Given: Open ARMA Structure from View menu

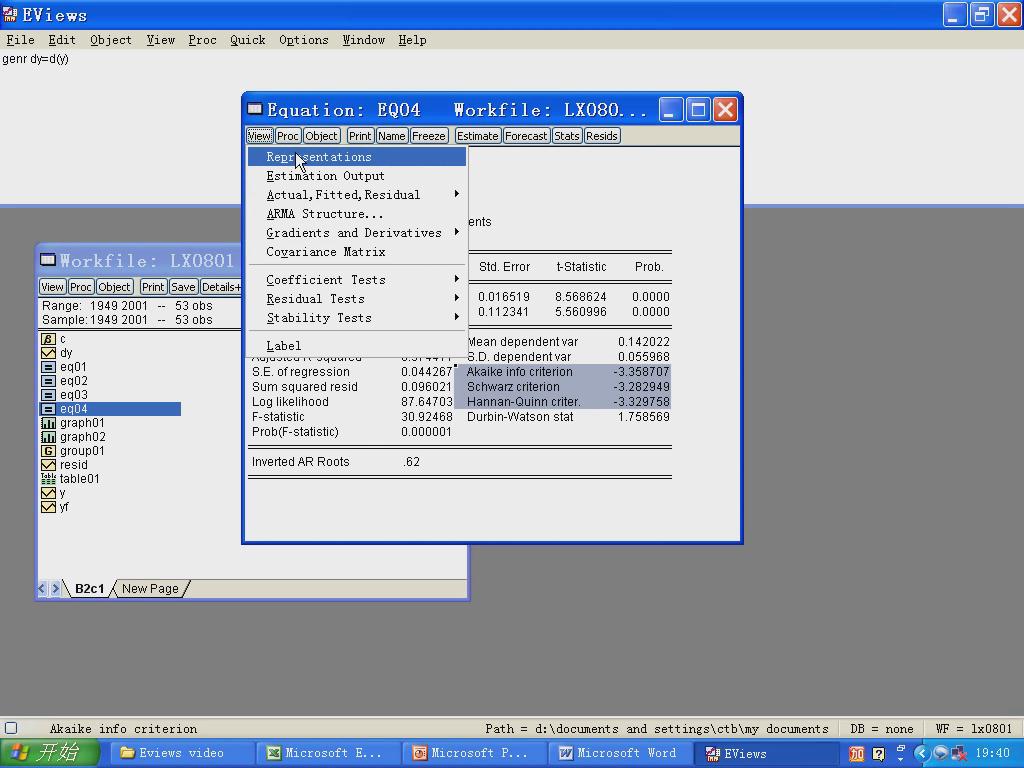Looking at the screenshot, I should pyautogui.click(x=357, y=214).
